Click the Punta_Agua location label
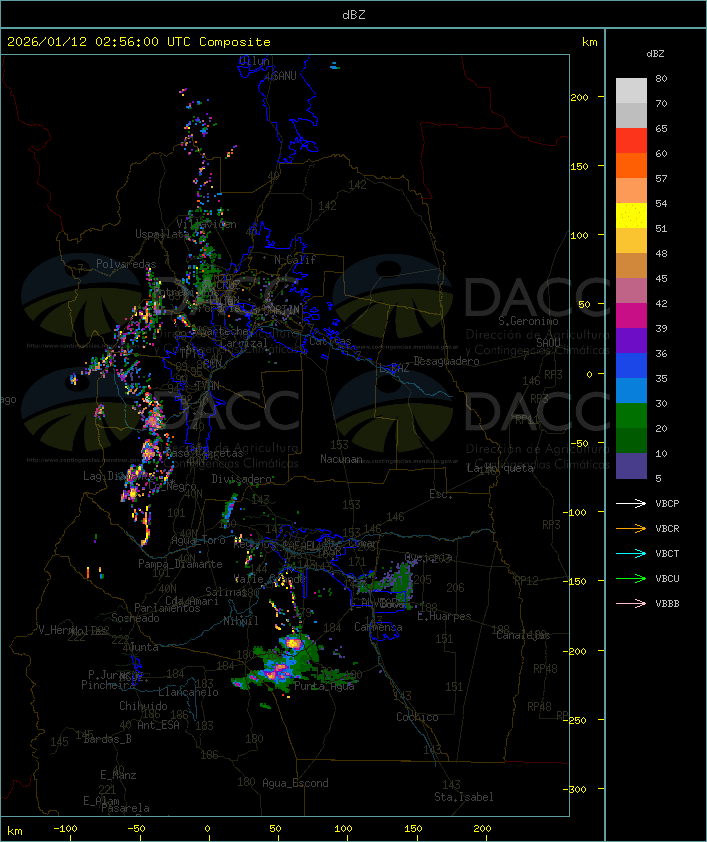Viewport: 707px width, 842px height. (x=325, y=686)
